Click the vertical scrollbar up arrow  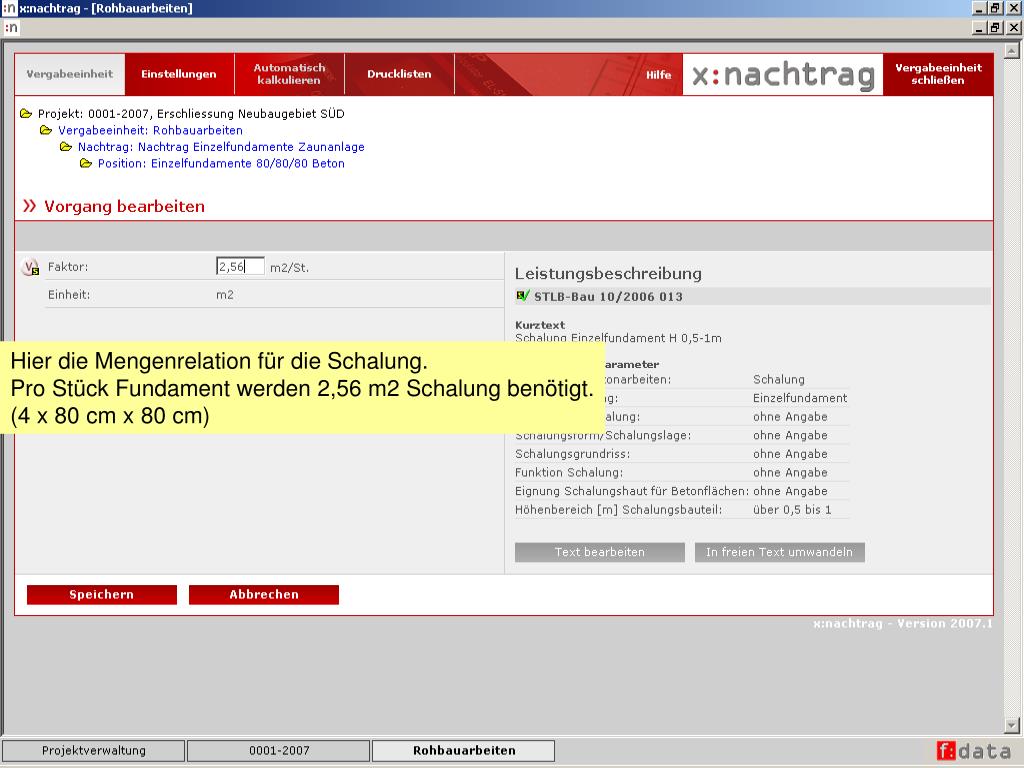click(x=1012, y=50)
